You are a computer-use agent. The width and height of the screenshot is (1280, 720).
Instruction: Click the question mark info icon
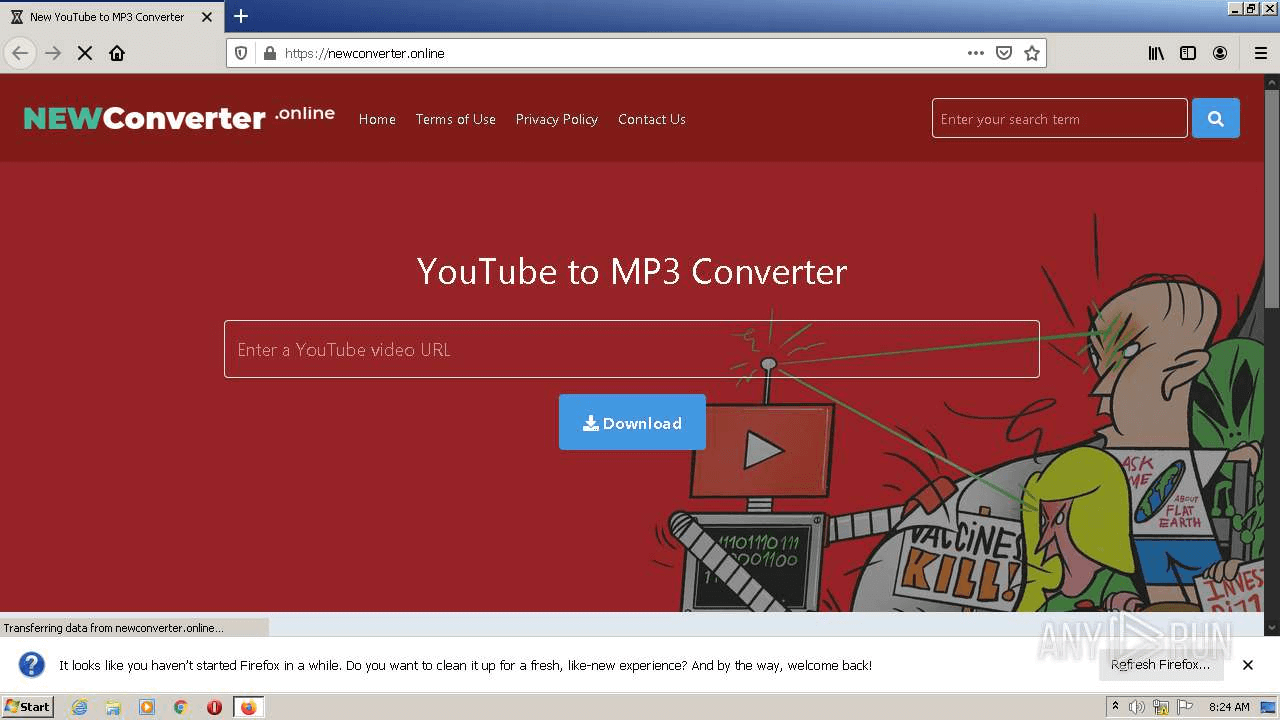[x=32, y=665]
